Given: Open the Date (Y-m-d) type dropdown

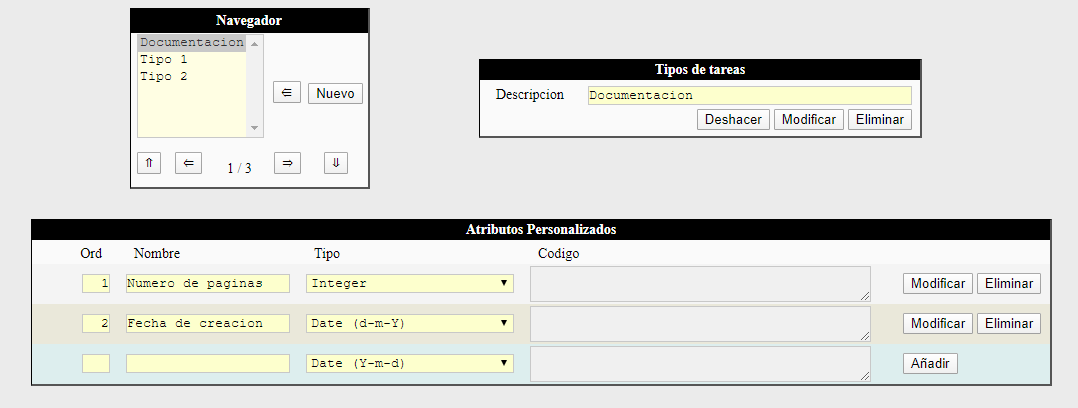Looking at the screenshot, I should pyautogui.click(x=410, y=363).
